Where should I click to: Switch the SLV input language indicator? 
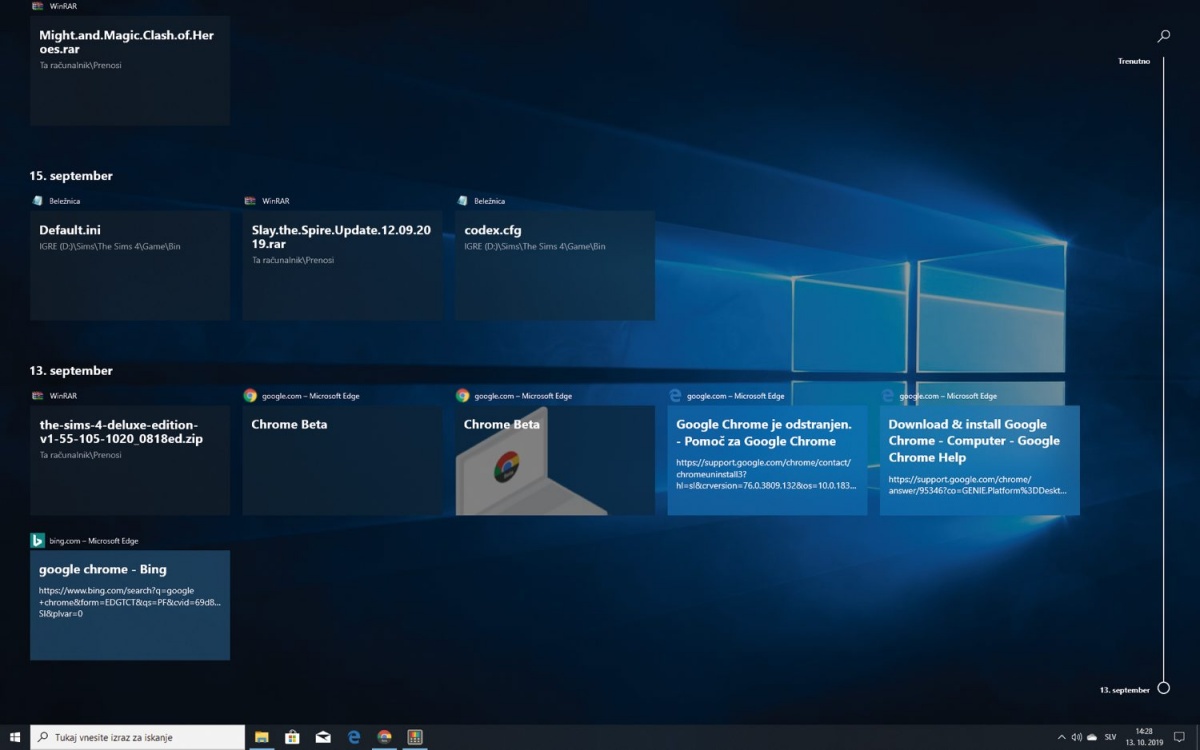(x=1110, y=737)
